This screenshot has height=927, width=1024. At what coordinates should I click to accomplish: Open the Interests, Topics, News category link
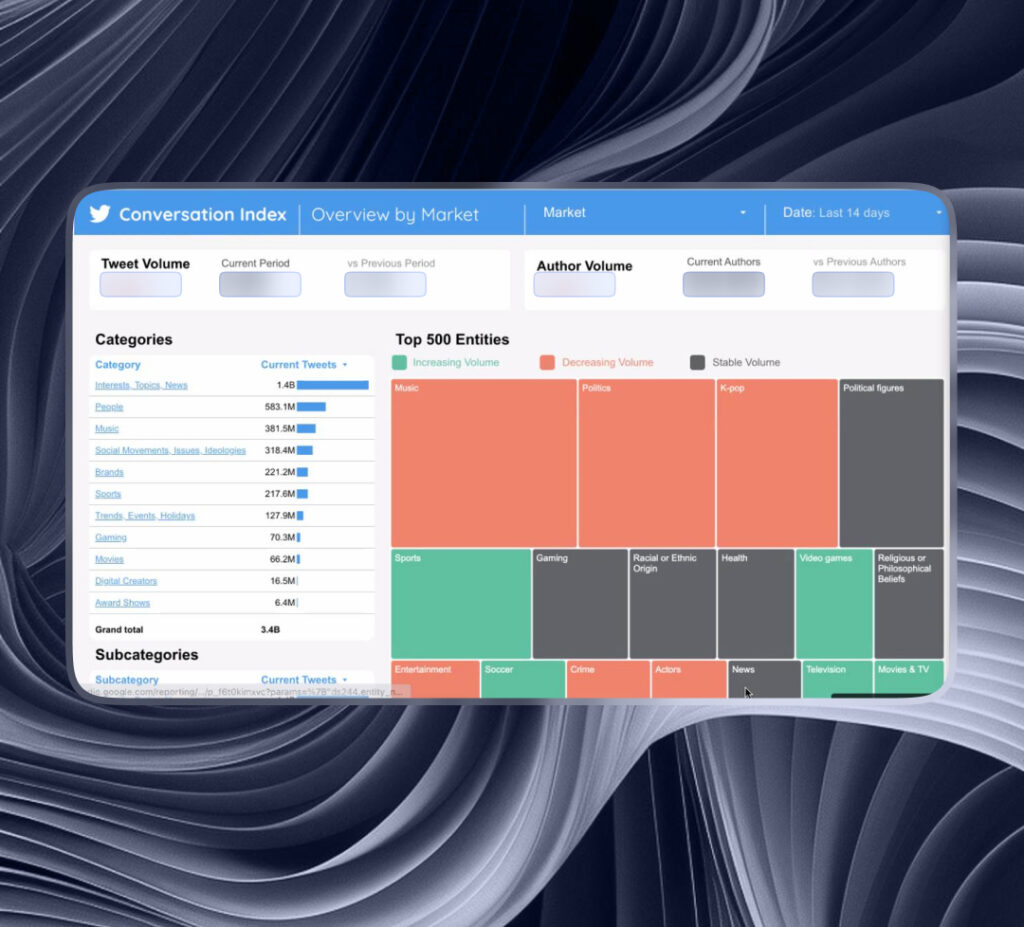pyautogui.click(x=141, y=385)
